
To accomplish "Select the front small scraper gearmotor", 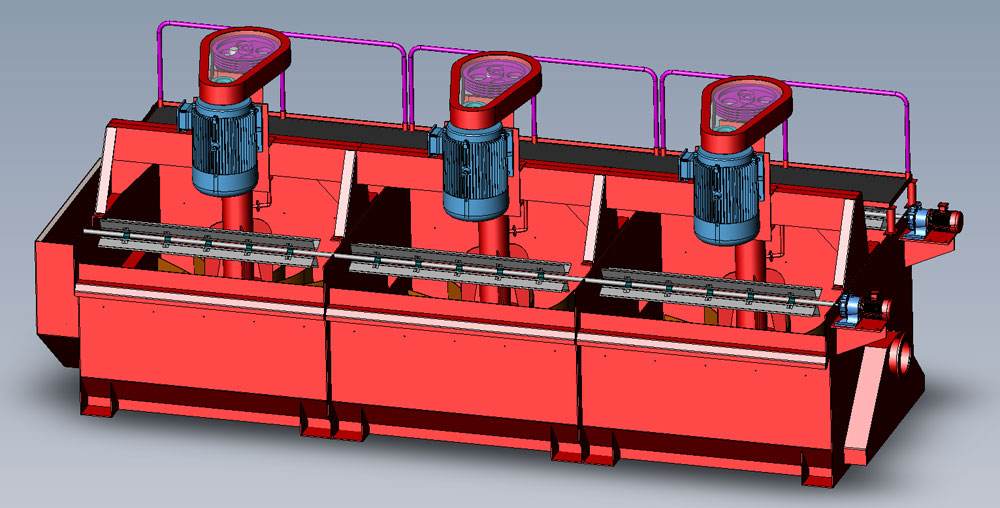I will point(864,308).
